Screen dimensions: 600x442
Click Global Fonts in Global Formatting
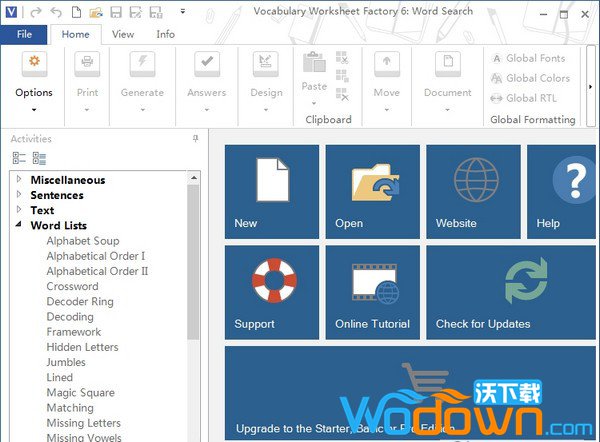pos(528,58)
